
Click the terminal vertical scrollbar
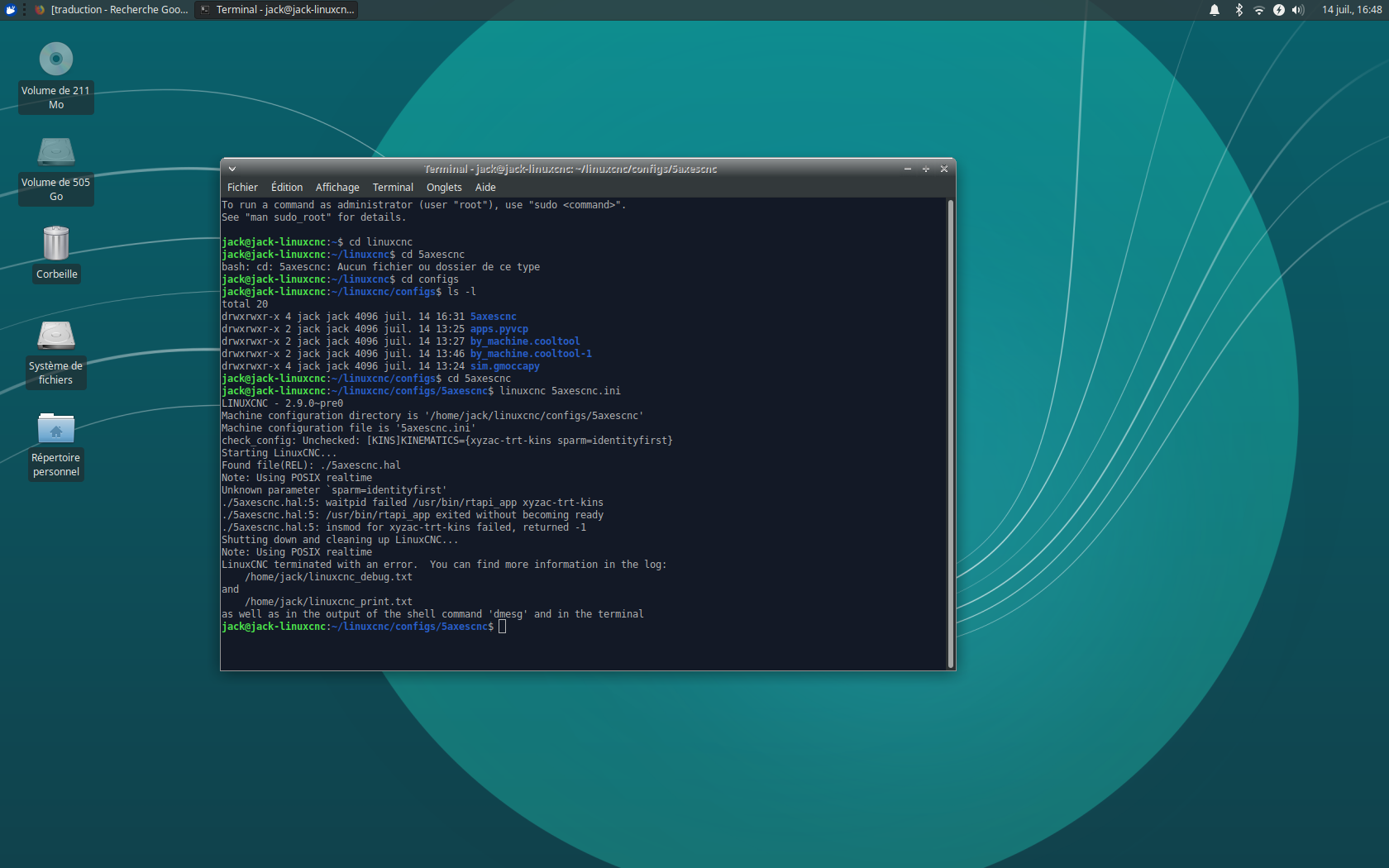pos(951,433)
